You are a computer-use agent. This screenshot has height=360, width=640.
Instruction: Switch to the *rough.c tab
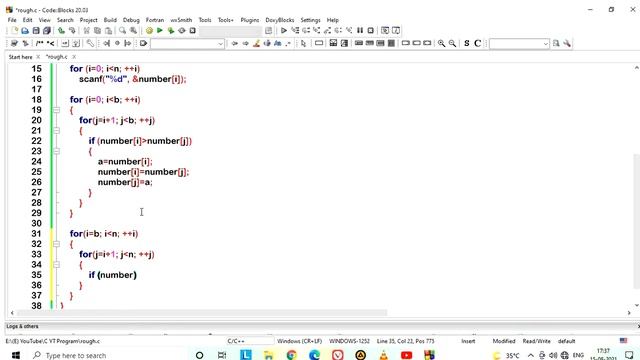coord(57,57)
